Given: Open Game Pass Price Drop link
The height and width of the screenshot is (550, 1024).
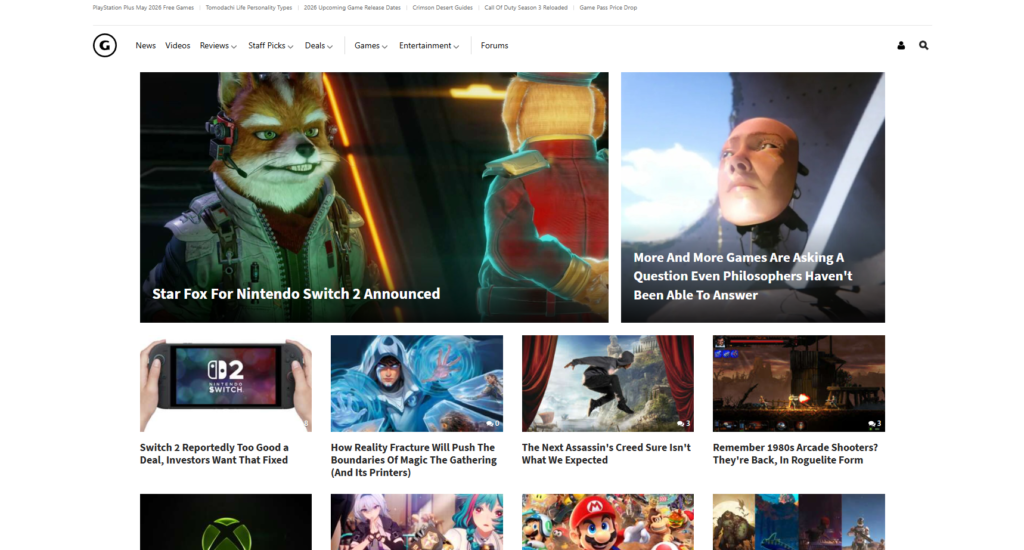Looking at the screenshot, I should click(608, 8).
